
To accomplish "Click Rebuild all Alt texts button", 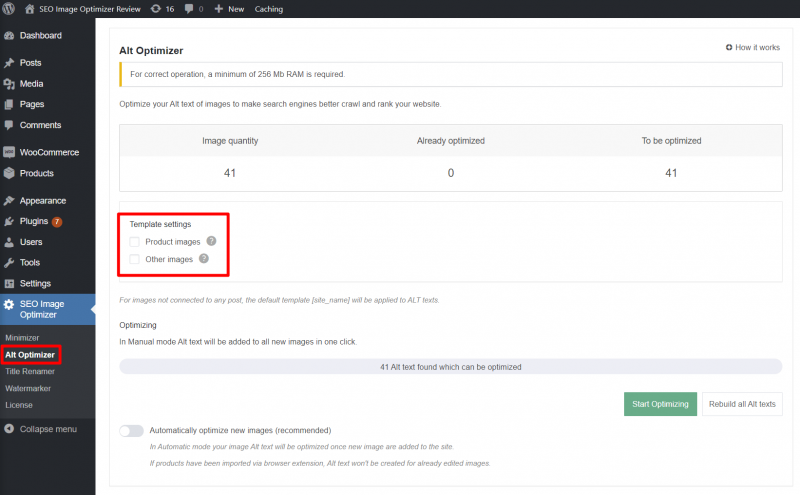I will (742, 404).
